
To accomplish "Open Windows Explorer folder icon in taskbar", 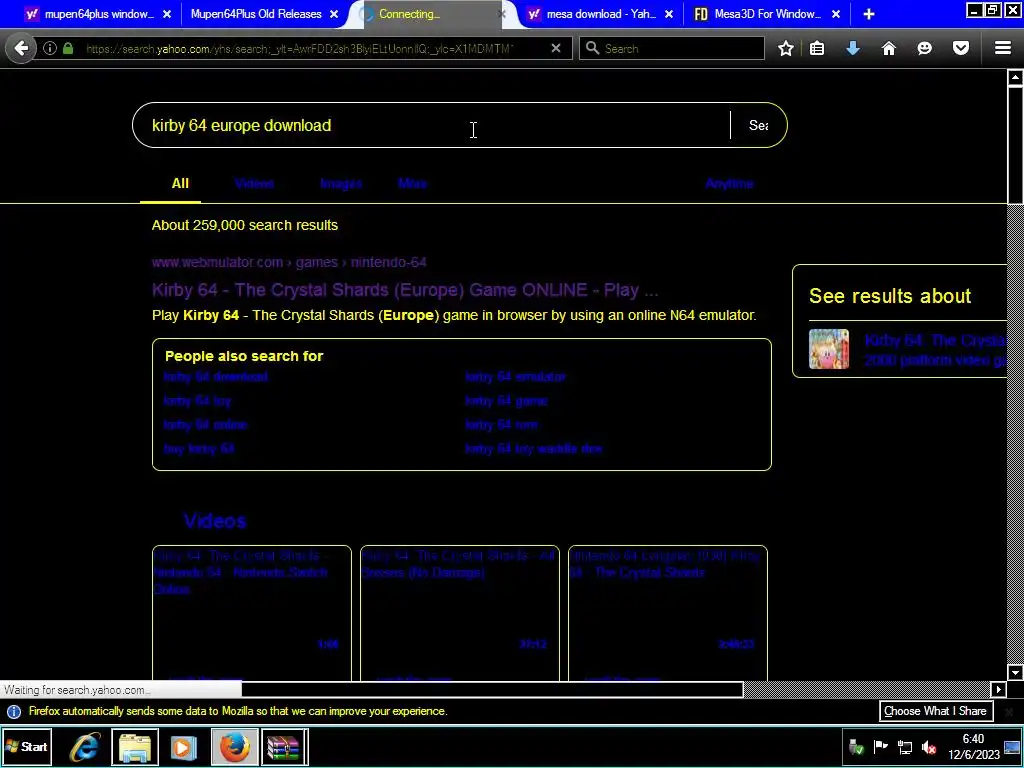I will [135, 747].
